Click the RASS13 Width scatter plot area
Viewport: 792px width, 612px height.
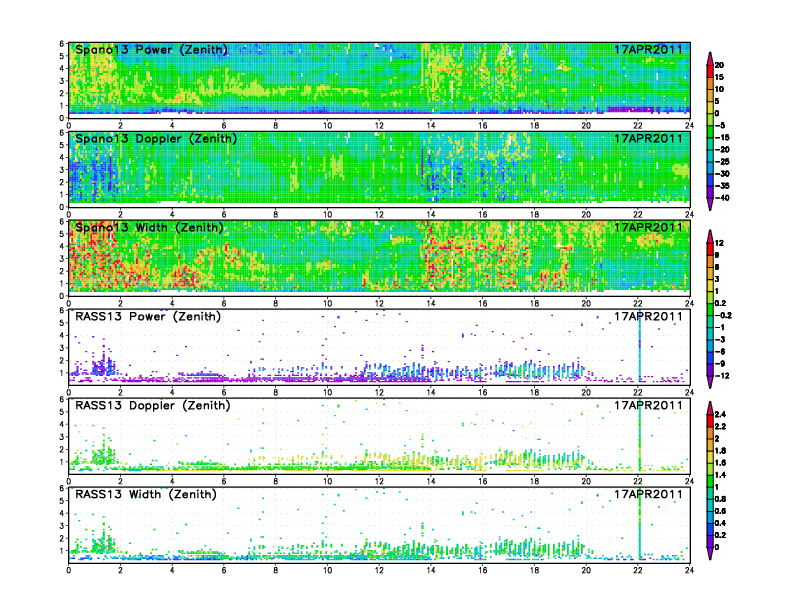[379, 525]
